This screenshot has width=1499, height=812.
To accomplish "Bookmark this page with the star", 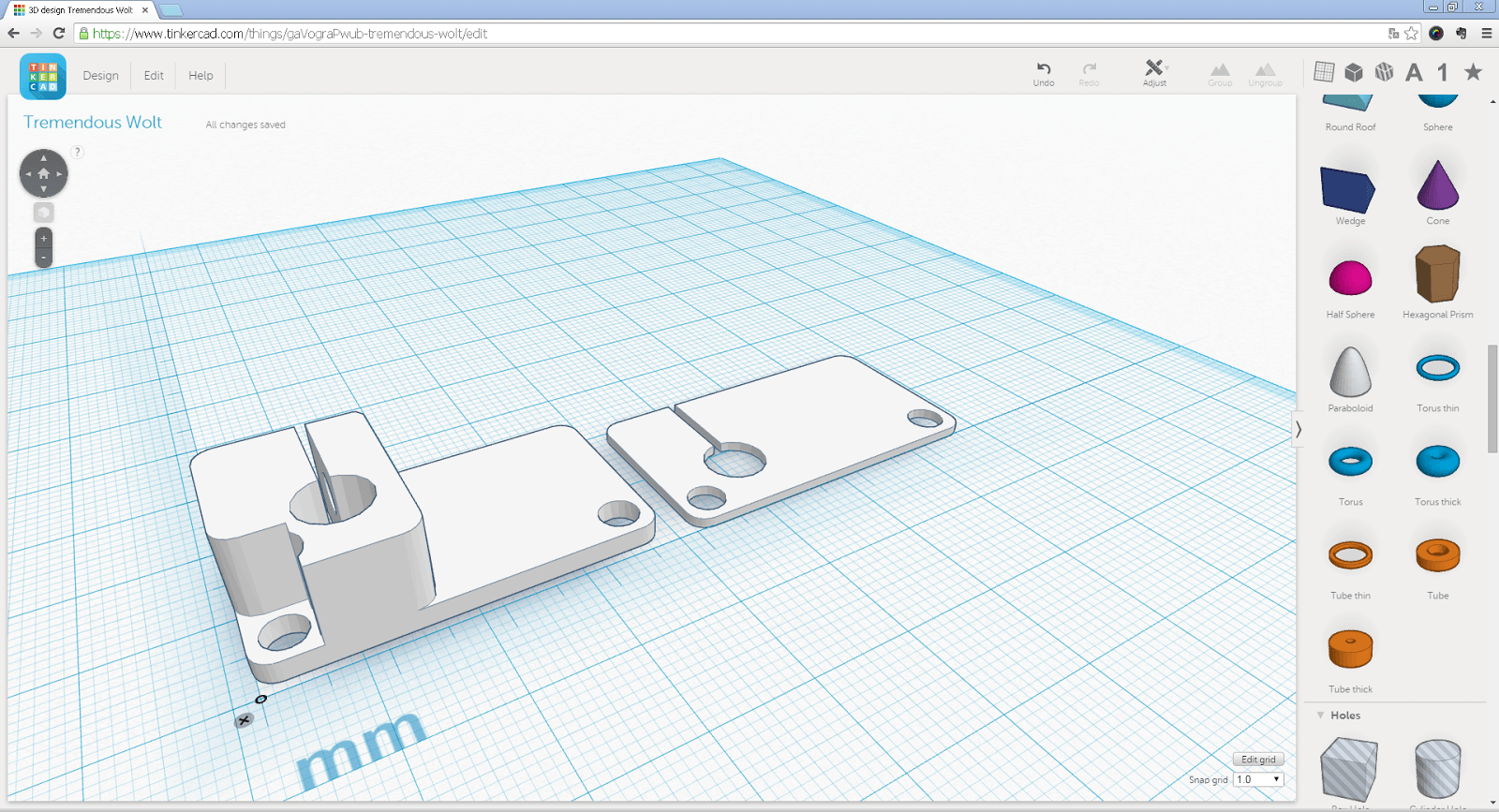I will click(x=1411, y=34).
